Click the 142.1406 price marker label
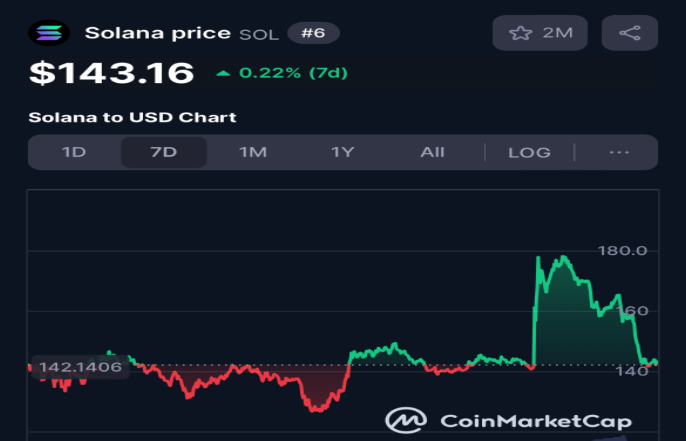686x441 pixels. coord(78,367)
